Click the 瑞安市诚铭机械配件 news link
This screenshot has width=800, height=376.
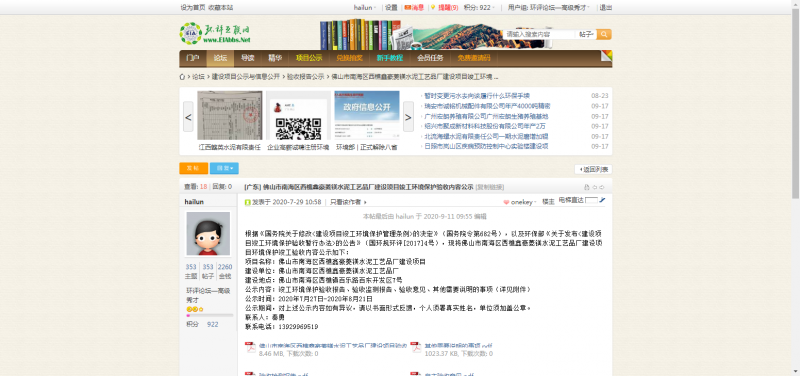[487, 106]
